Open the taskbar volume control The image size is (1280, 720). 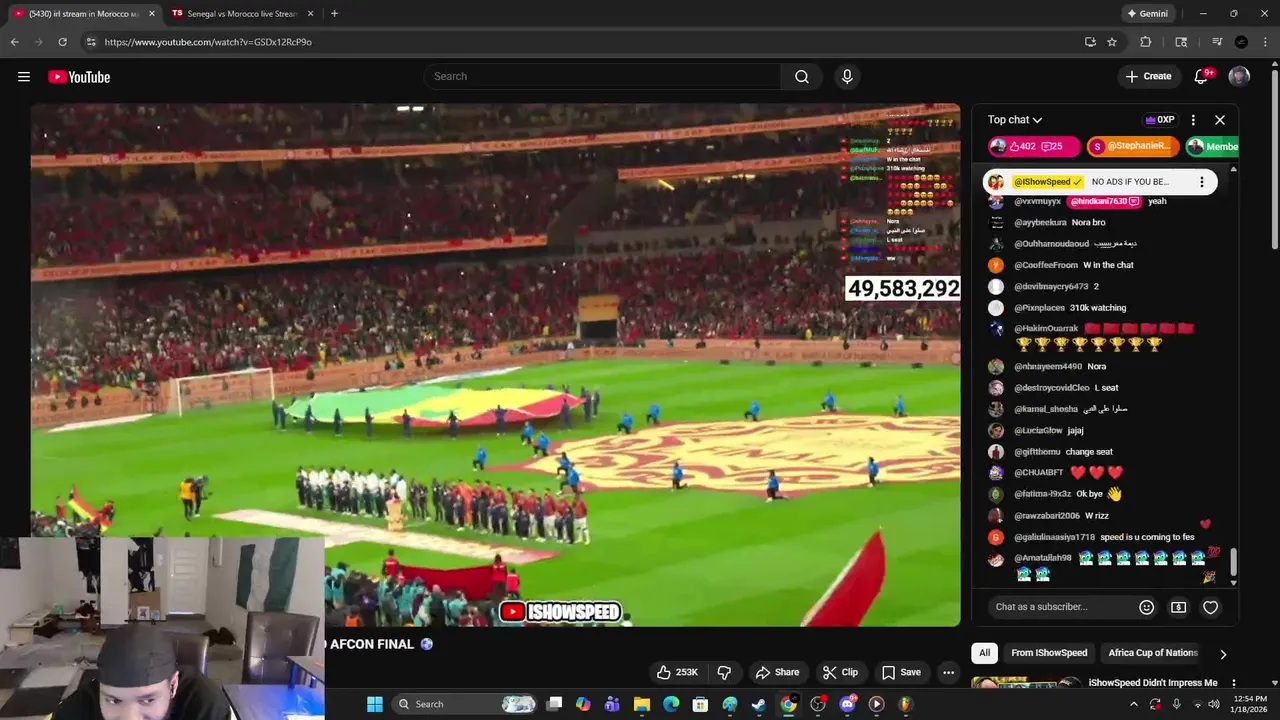tap(1214, 704)
